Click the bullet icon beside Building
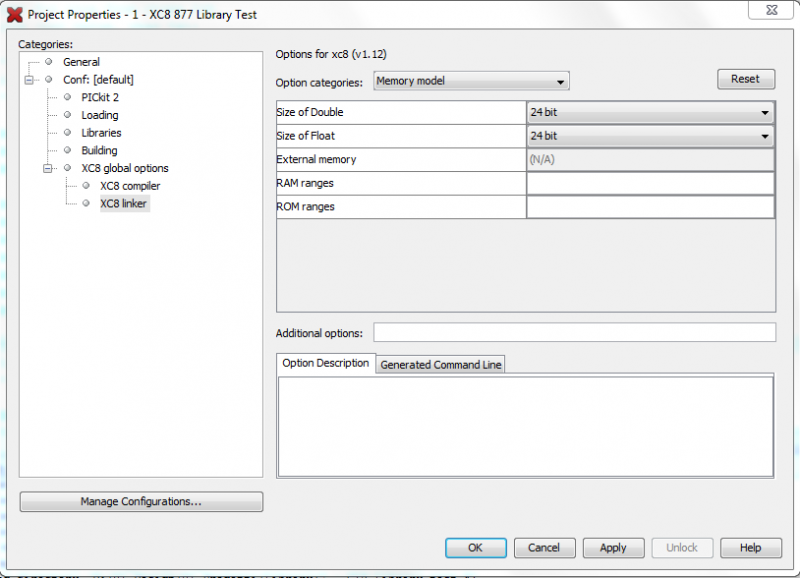 (x=67, y=150)
